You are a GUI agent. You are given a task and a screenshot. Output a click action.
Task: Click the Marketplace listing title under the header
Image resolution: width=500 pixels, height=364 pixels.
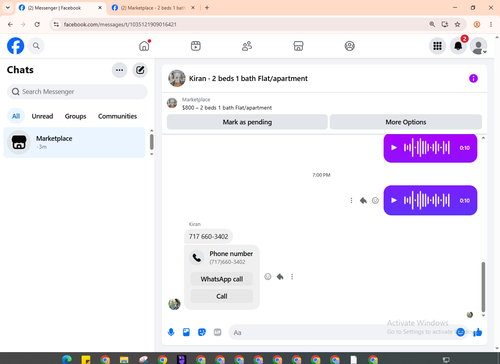click(227, 108)
